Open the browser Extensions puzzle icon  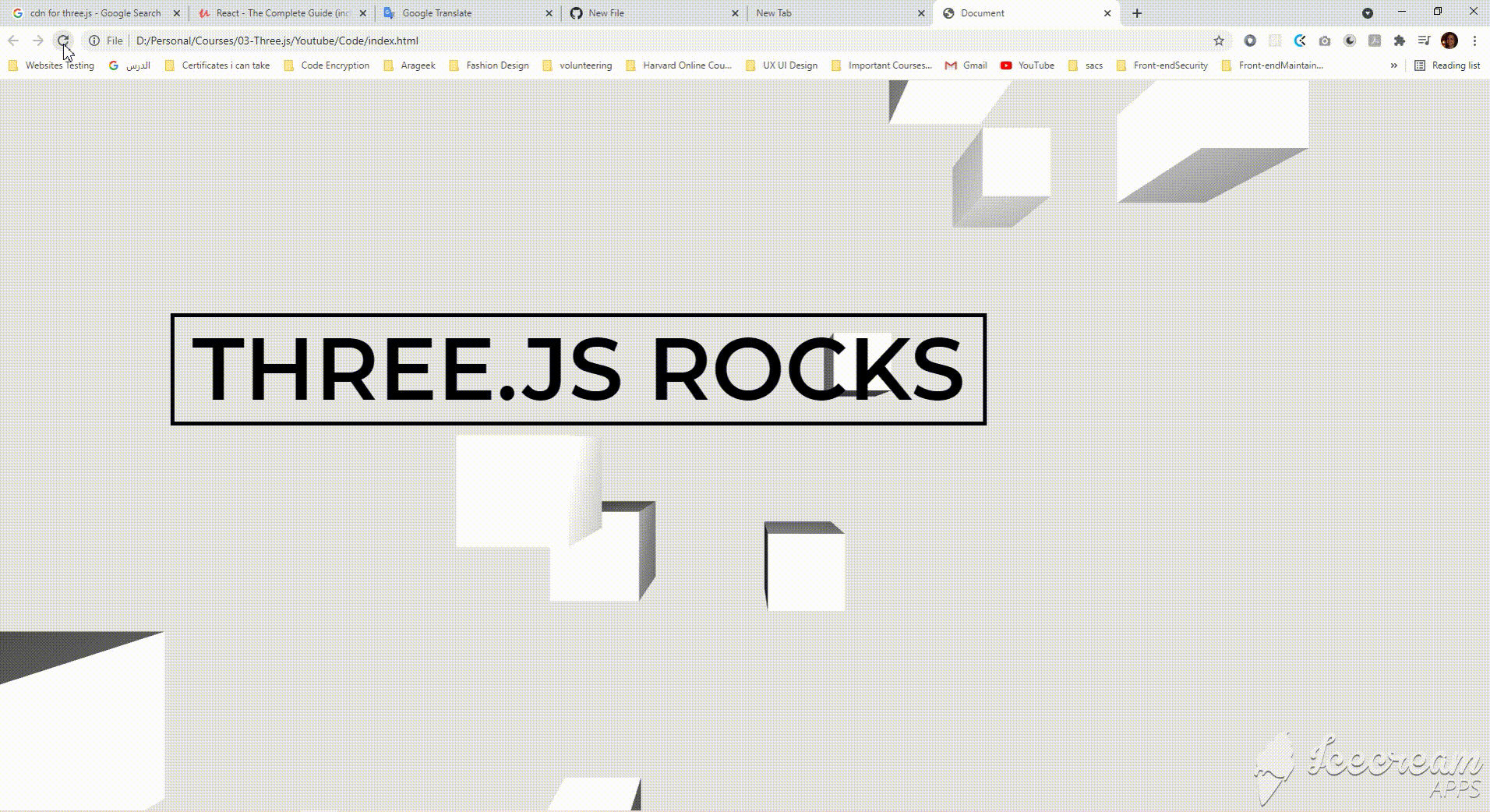1400,41
